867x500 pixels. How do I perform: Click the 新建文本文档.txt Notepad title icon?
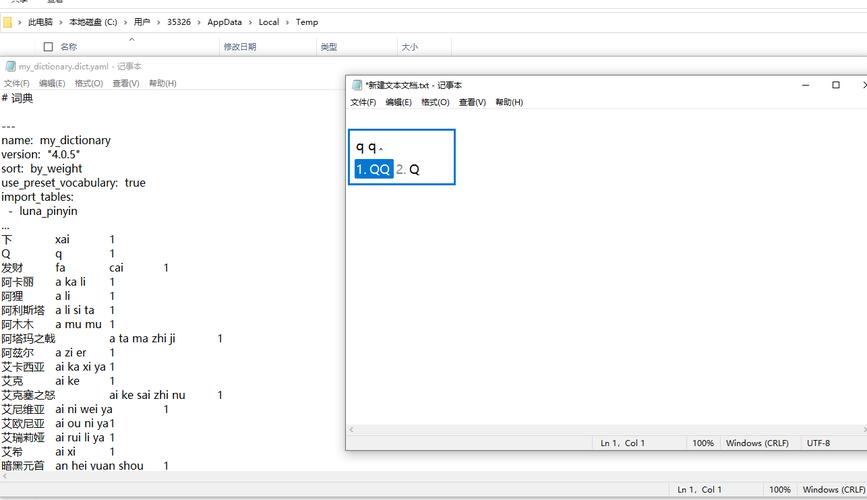(357, 85)
